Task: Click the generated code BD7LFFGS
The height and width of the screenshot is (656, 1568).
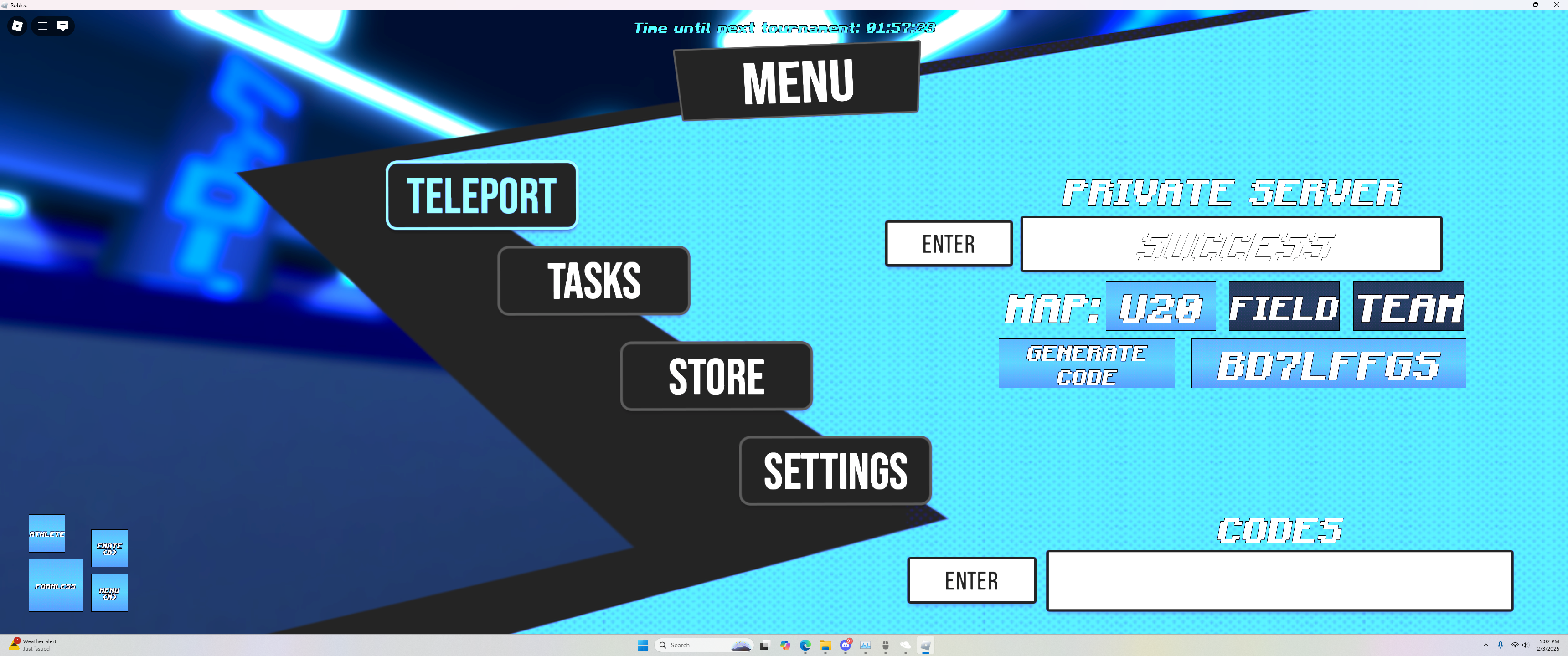Action: tap(1328, 363)
